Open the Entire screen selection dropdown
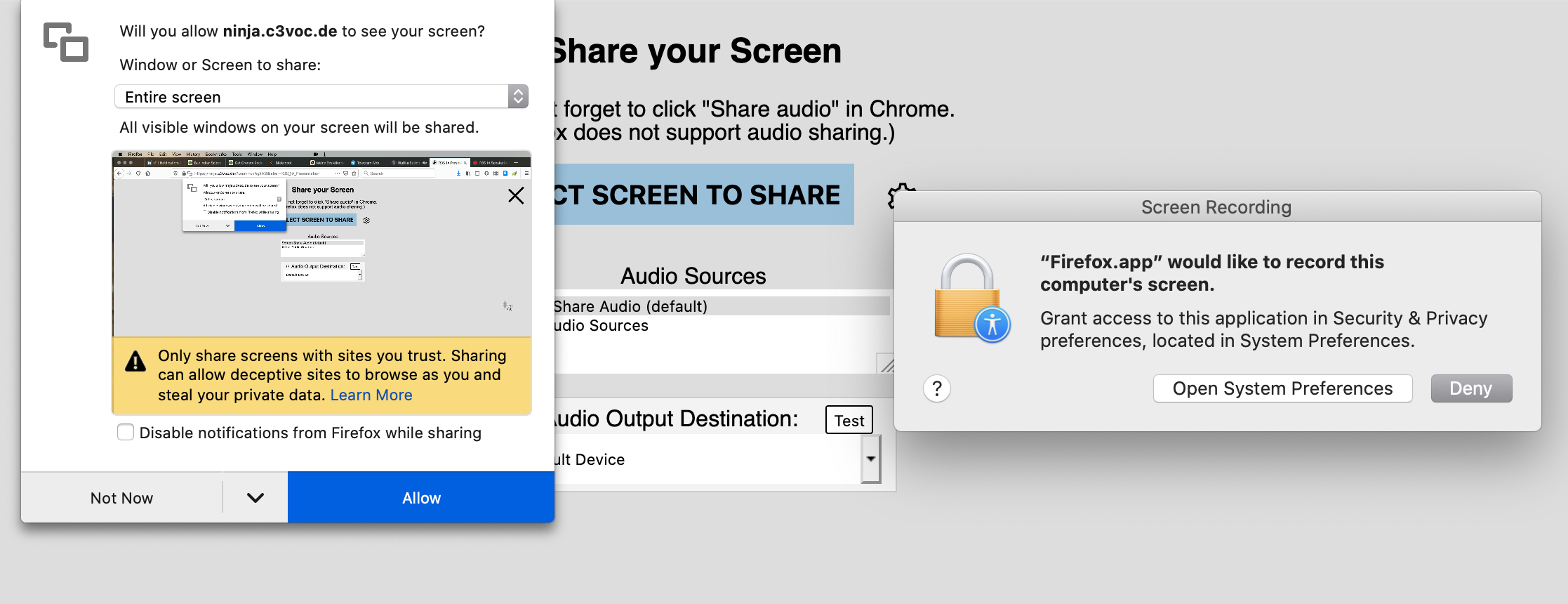1568x604 pixels. [x=321, y=97]
